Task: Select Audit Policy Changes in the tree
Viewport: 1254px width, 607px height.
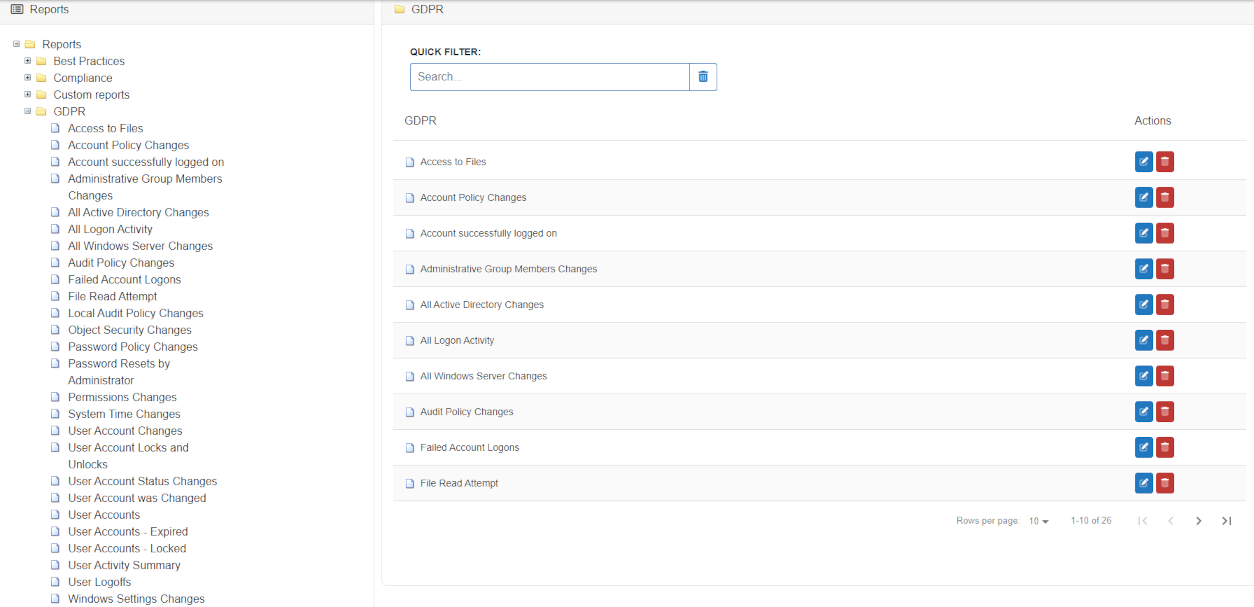Action: click(x=121, y=263)
